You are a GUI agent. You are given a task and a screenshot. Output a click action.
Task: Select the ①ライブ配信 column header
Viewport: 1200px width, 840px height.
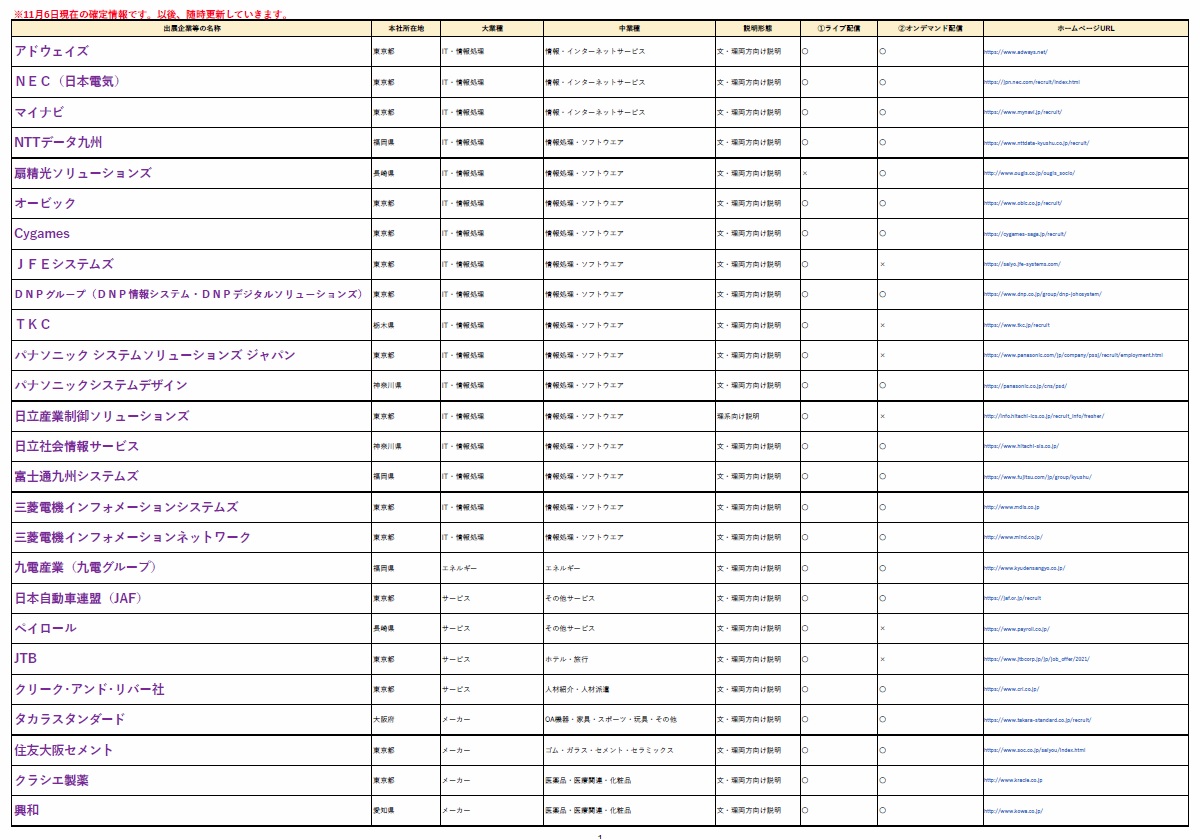coord(840,28)
